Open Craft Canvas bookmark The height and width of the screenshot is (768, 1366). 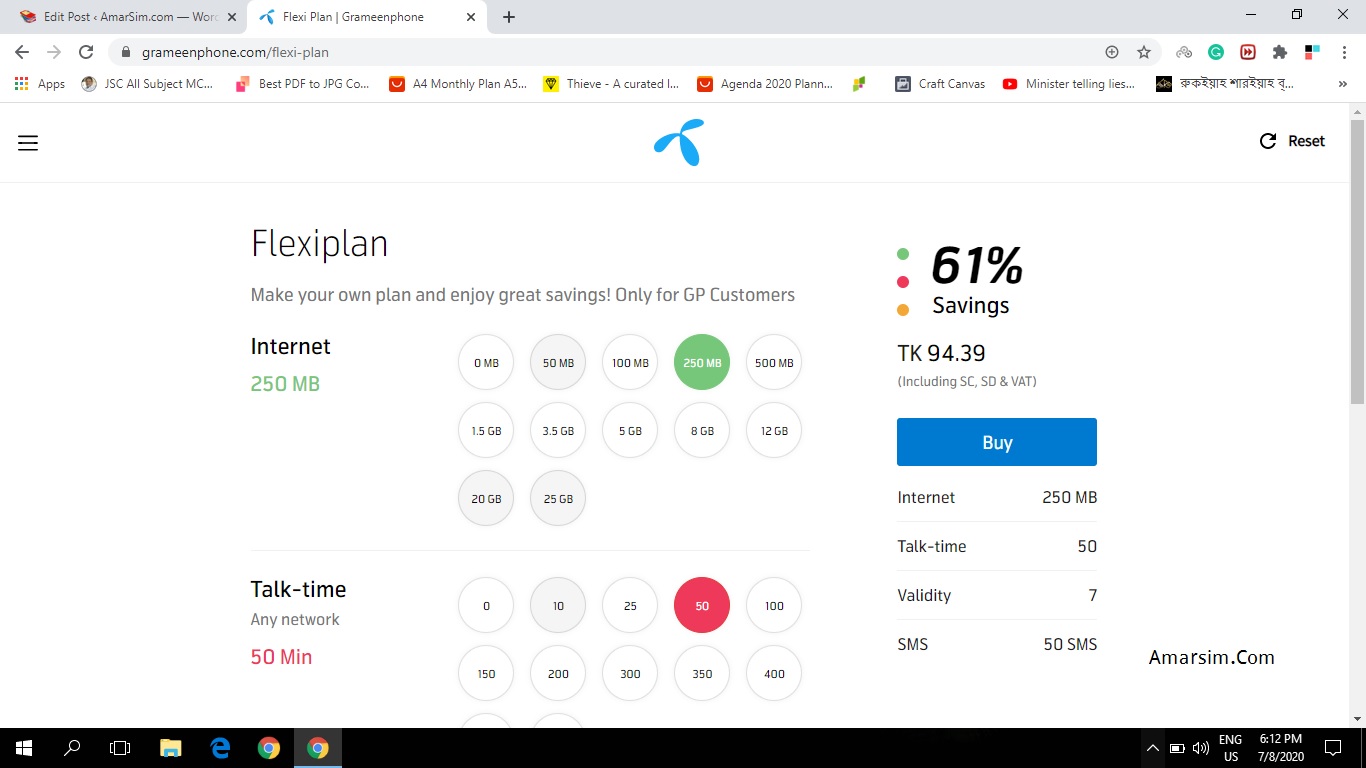941,84
